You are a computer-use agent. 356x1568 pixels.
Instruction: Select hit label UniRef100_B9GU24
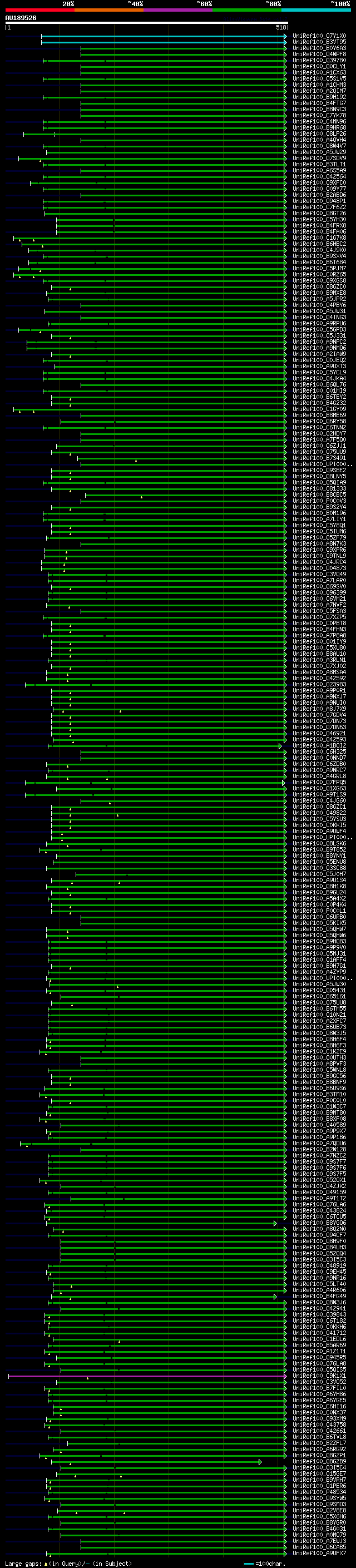click(x=319, y=892)
